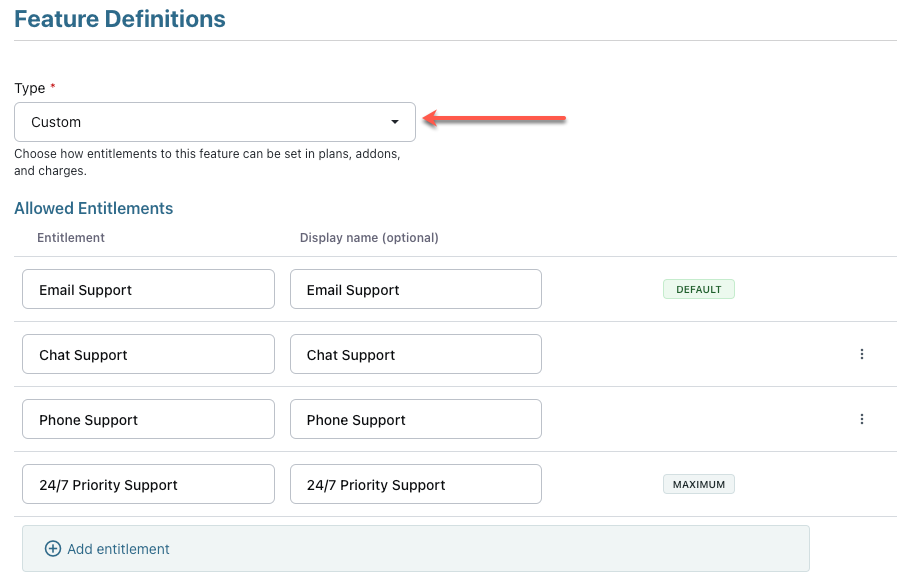Open the kebab menu for Phone Support row
The height and width of the screenshot is (588, 897).
pyautogui.click(x=862, y=419)
